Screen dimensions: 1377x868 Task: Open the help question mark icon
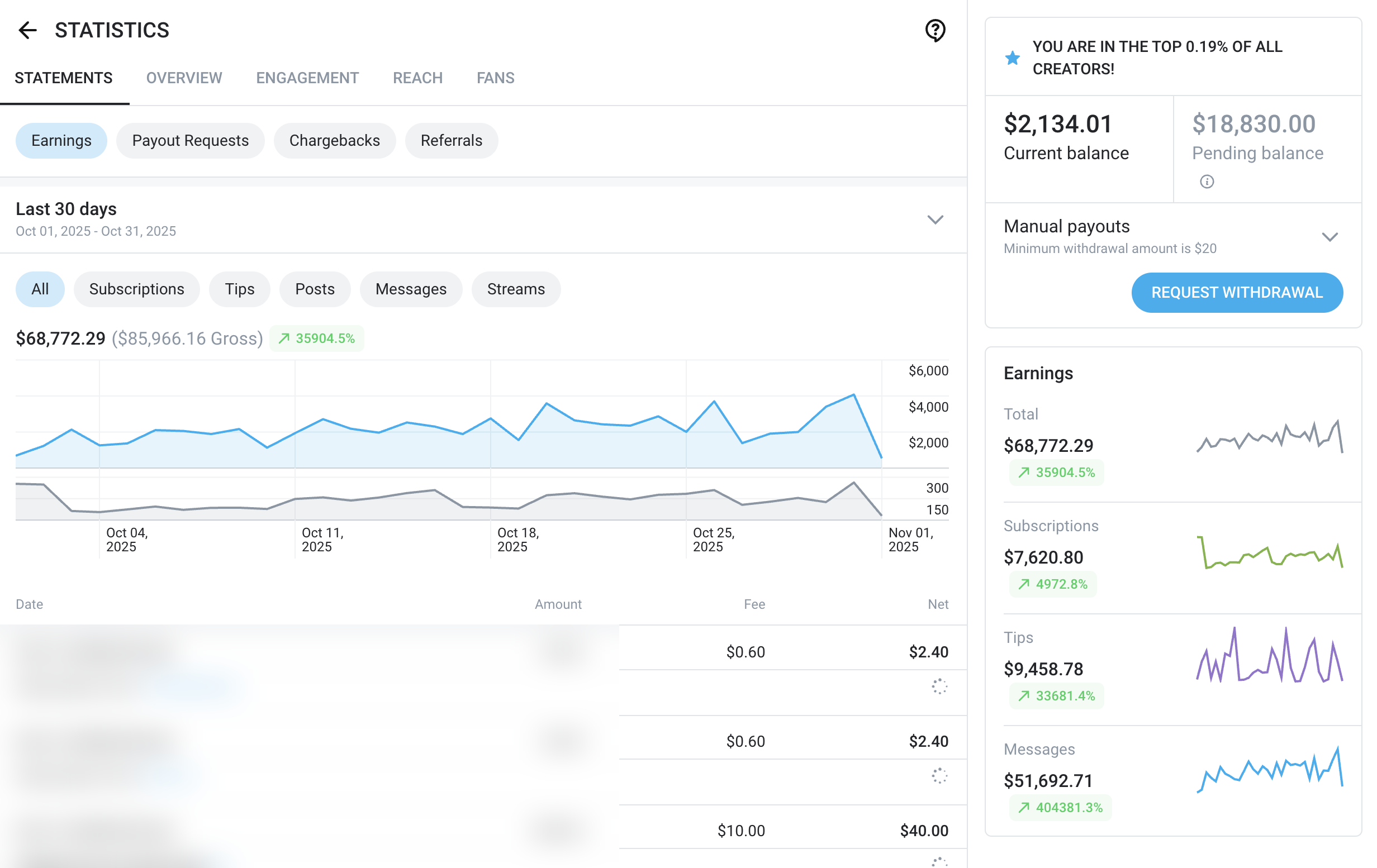tap(934, 31)
